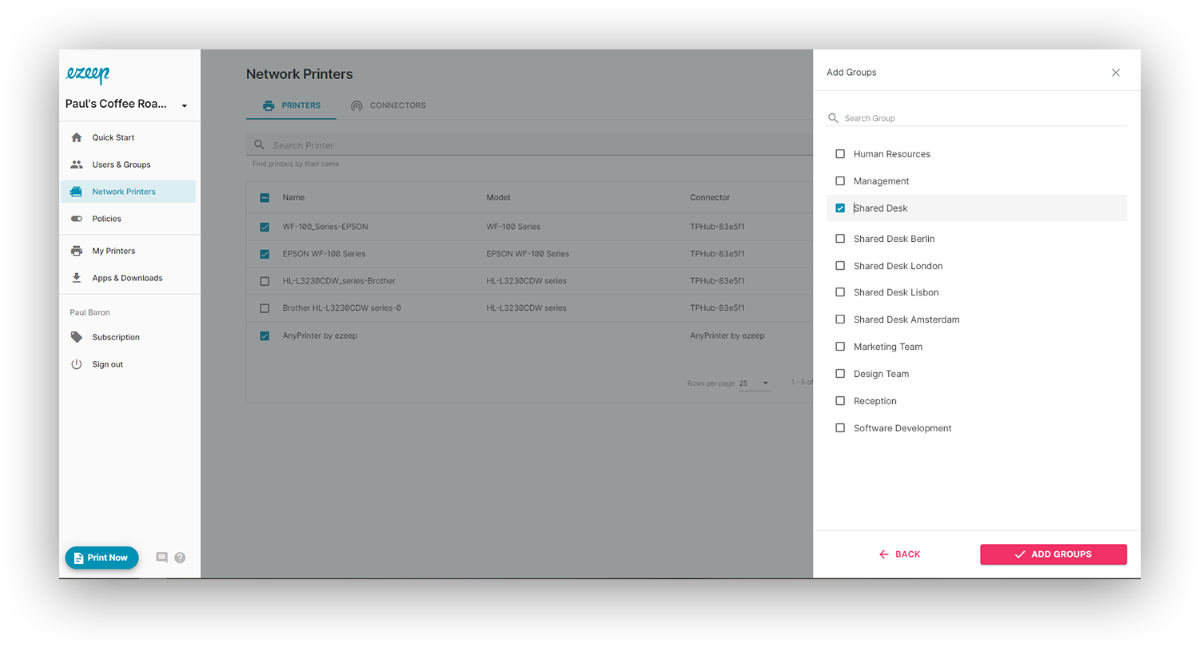Image resolution: width=1200 pixels, height=648 pixels.
Task: Click the Network Printers sidebar icon
Action: coord(77,191)
